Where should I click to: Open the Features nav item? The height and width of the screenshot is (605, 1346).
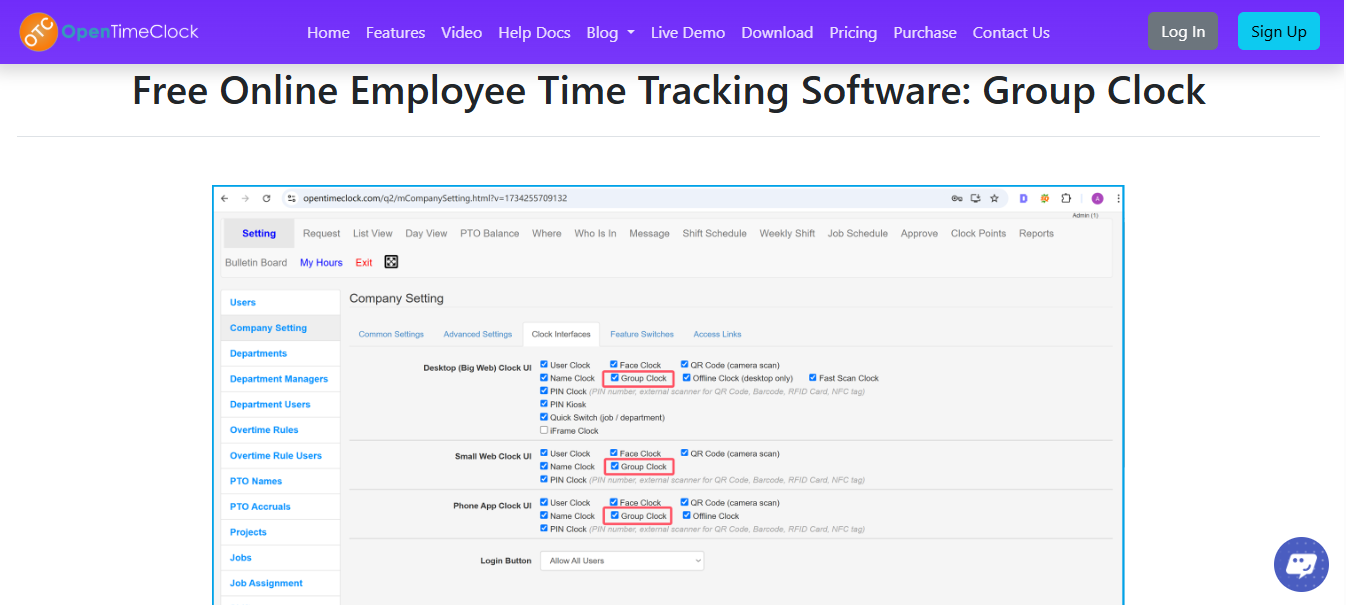coord(395,32)
